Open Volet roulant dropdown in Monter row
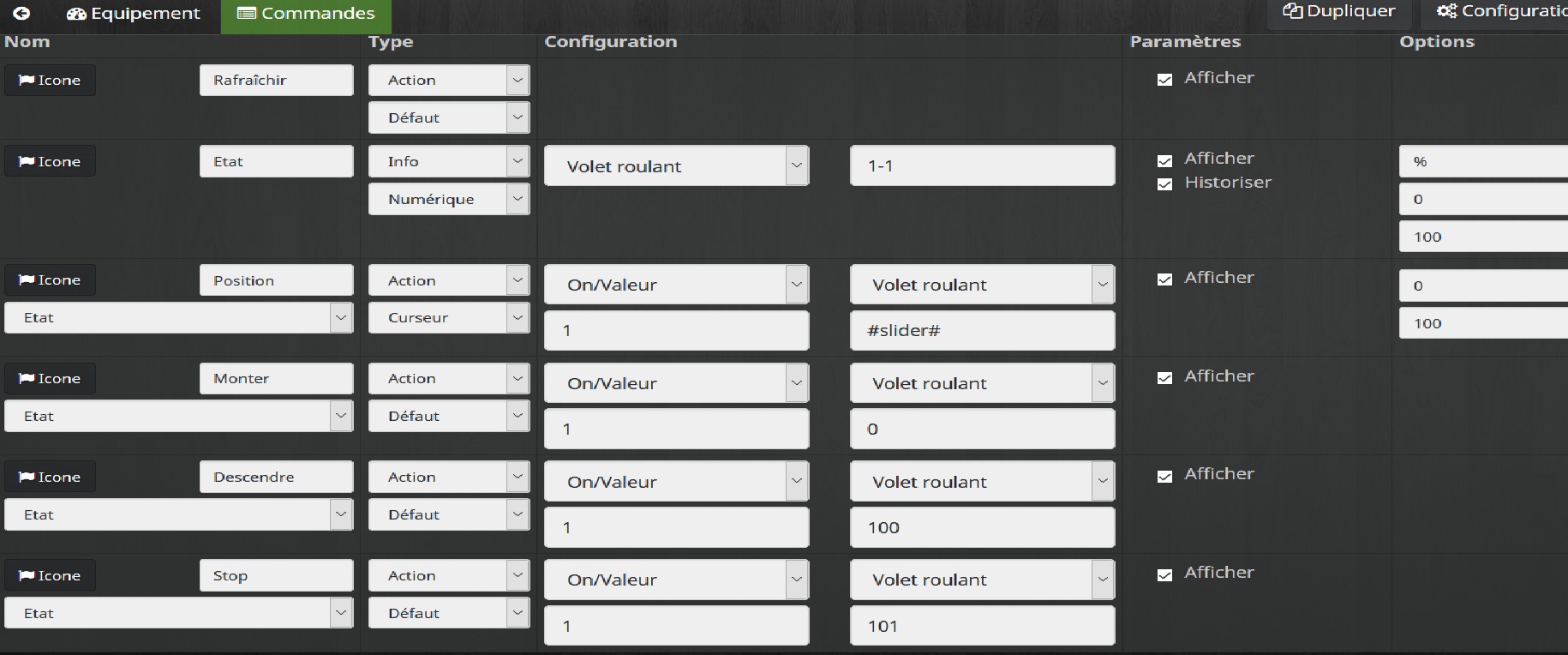Screen dimensions: 1568x655 [x=982, y=383]
